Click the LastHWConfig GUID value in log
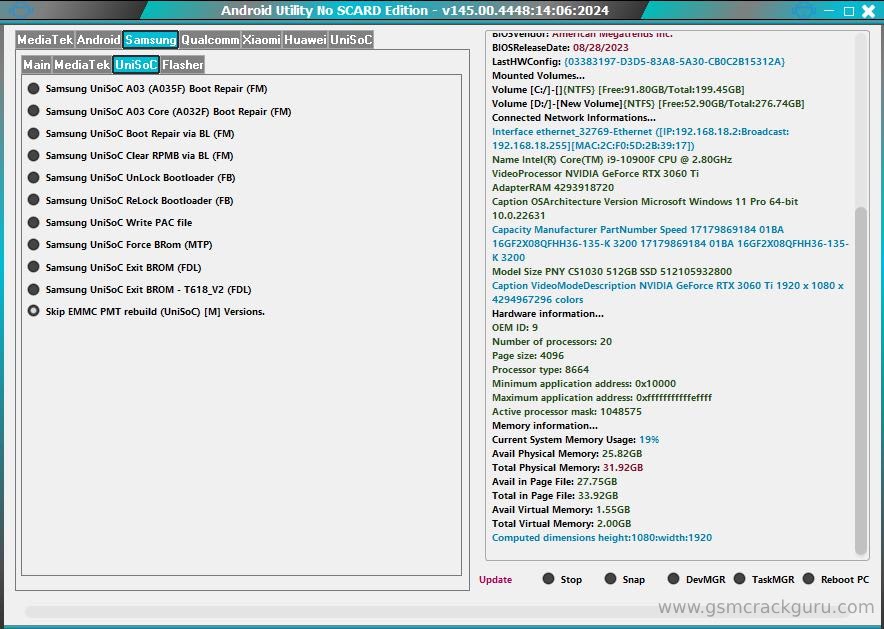This screenshot has height=629, width=884. [x=674, y=61]
